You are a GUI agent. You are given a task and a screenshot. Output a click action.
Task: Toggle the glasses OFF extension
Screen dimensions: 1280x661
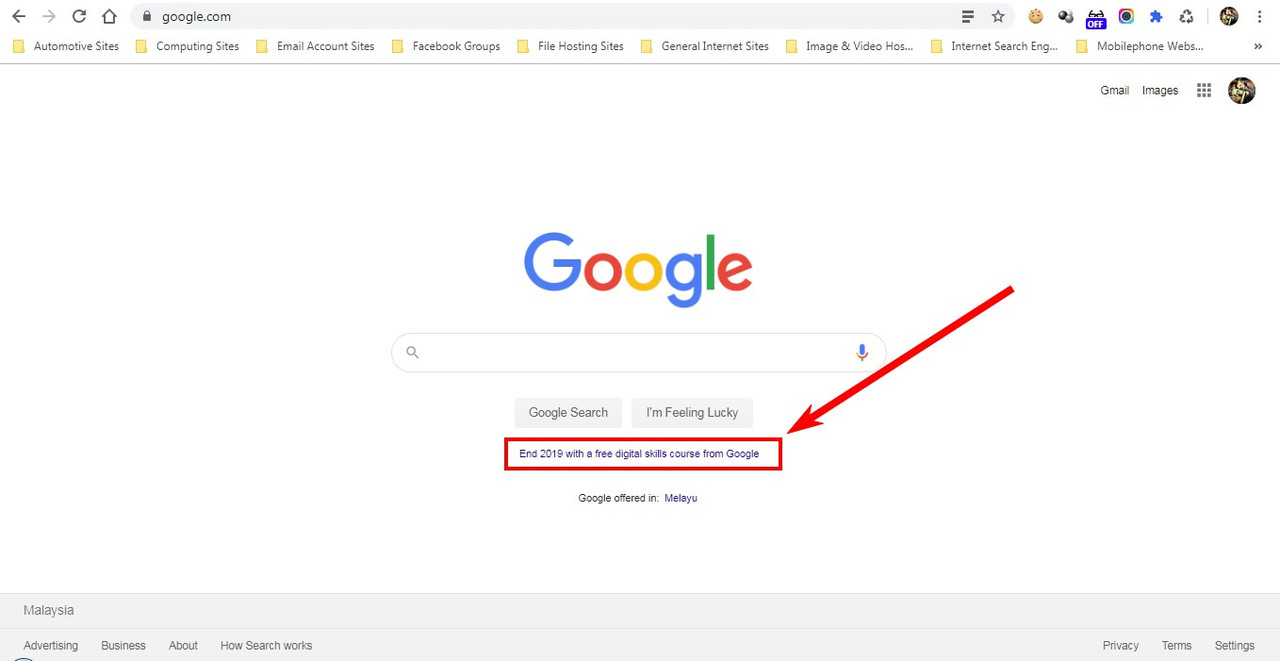click(x=1096, y=17)
